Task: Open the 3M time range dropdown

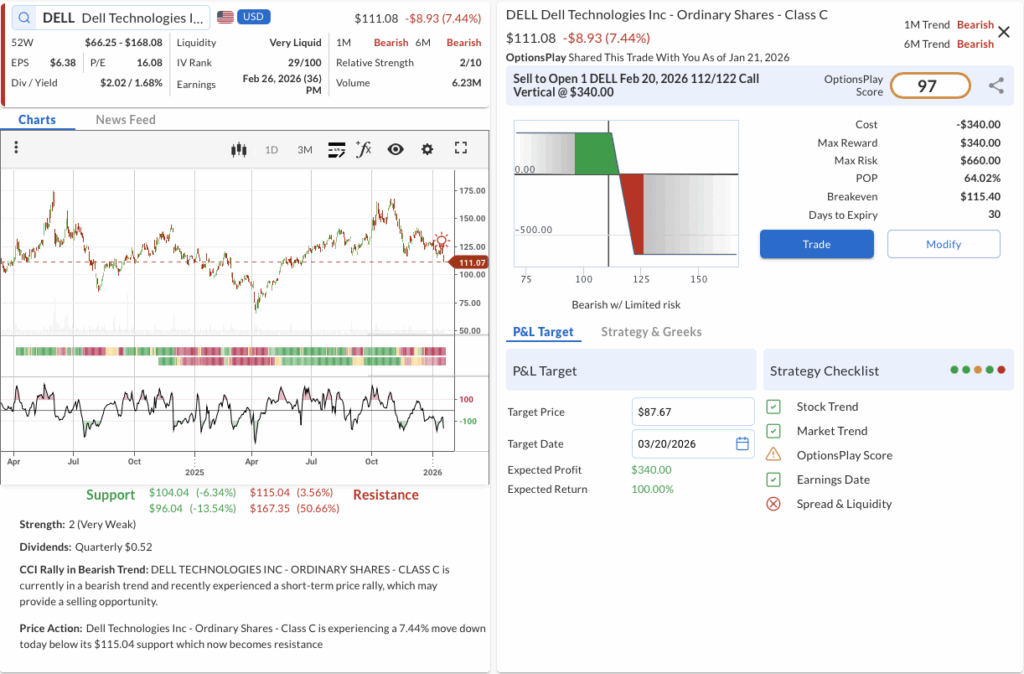Action: tap(304, 150)
